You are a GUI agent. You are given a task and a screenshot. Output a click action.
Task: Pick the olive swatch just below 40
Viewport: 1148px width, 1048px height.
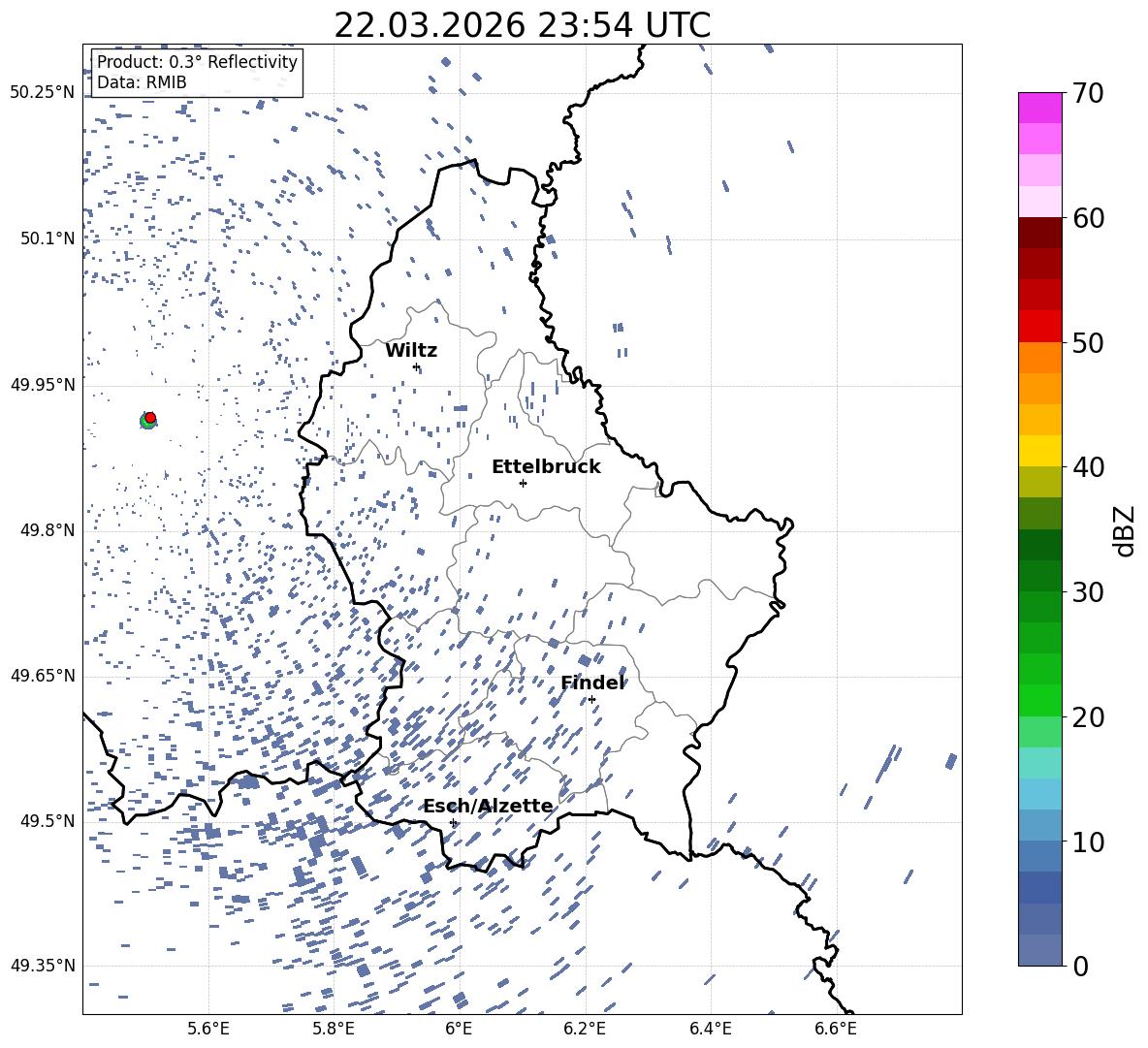click(x=1040, y=483)
